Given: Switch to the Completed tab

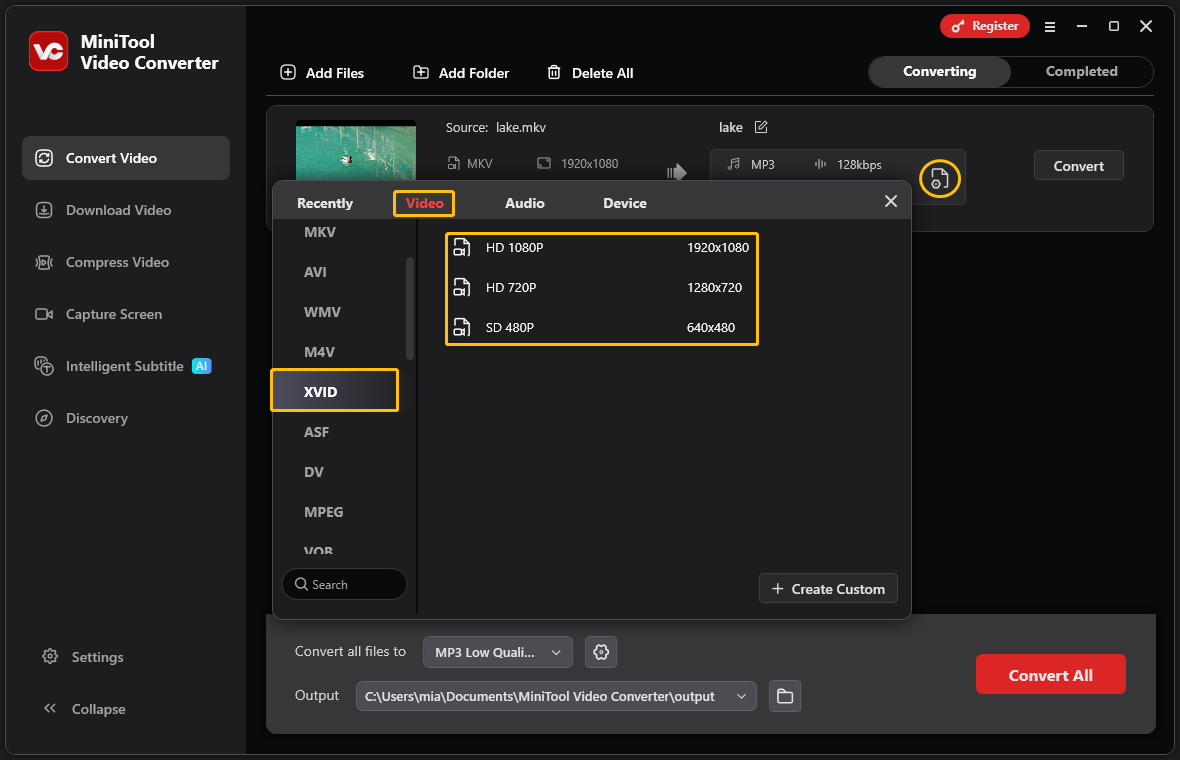Looking at the screenshot, I should pos(1080,71).
